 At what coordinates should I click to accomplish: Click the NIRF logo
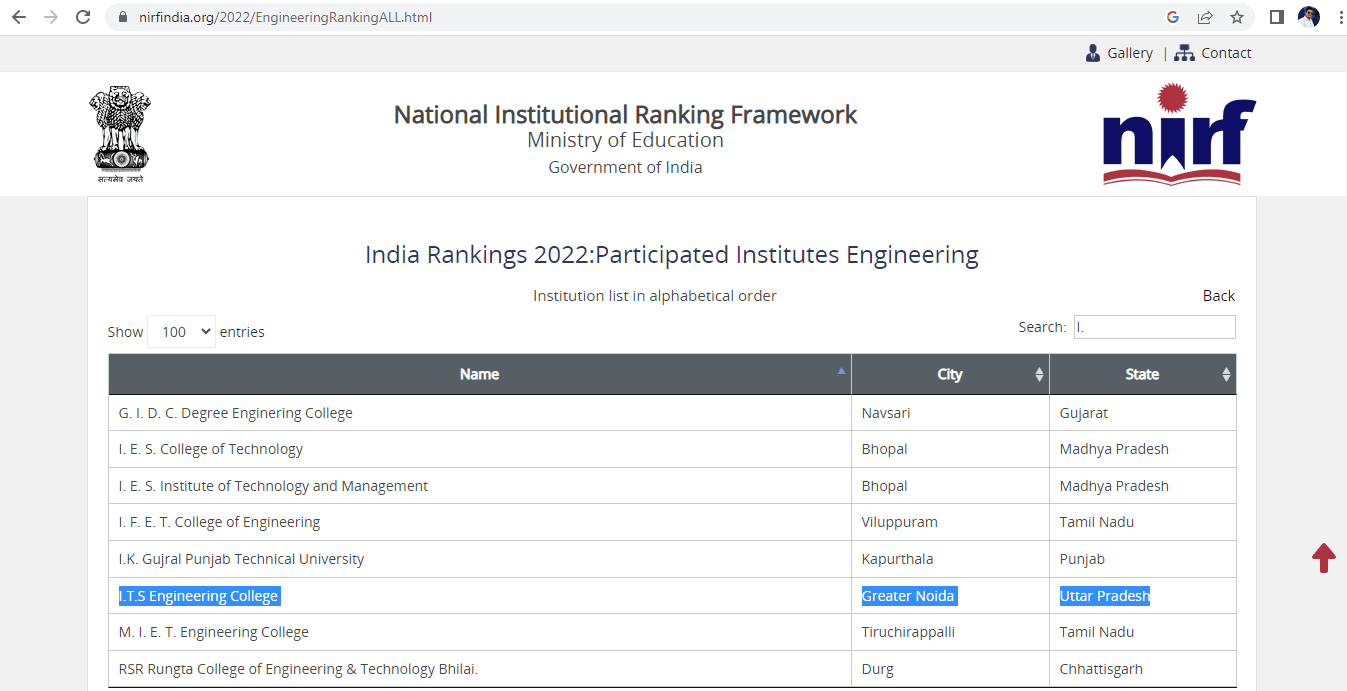coord(1179,134)
